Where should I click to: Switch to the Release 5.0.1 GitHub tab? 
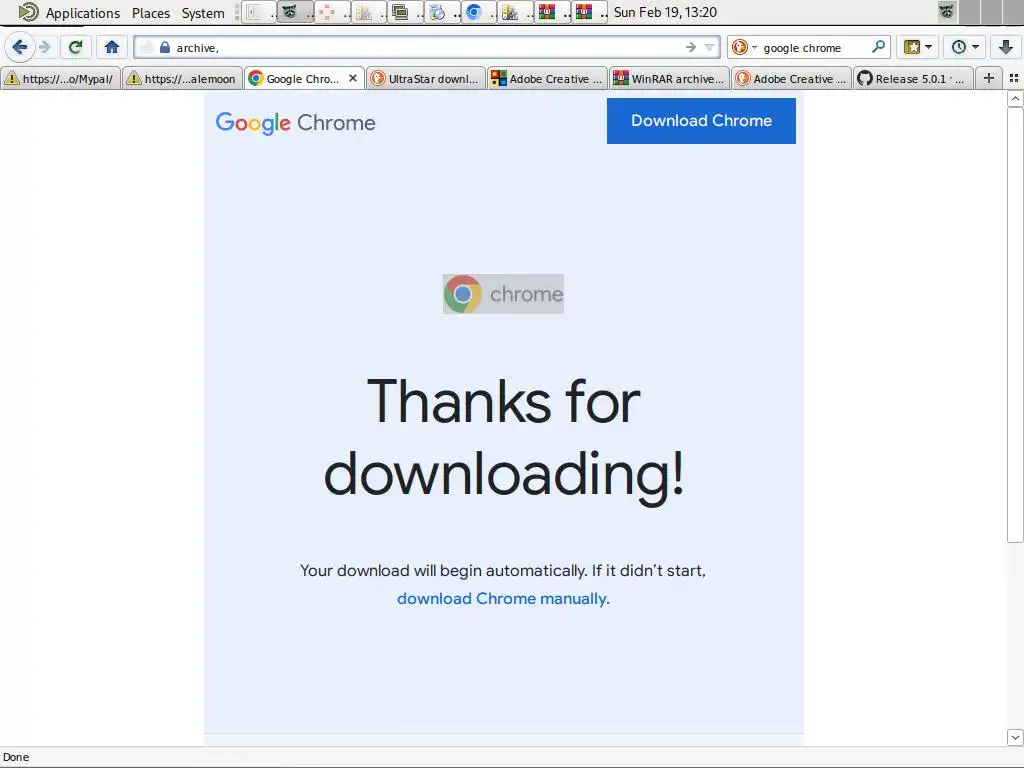coord(913,78)
